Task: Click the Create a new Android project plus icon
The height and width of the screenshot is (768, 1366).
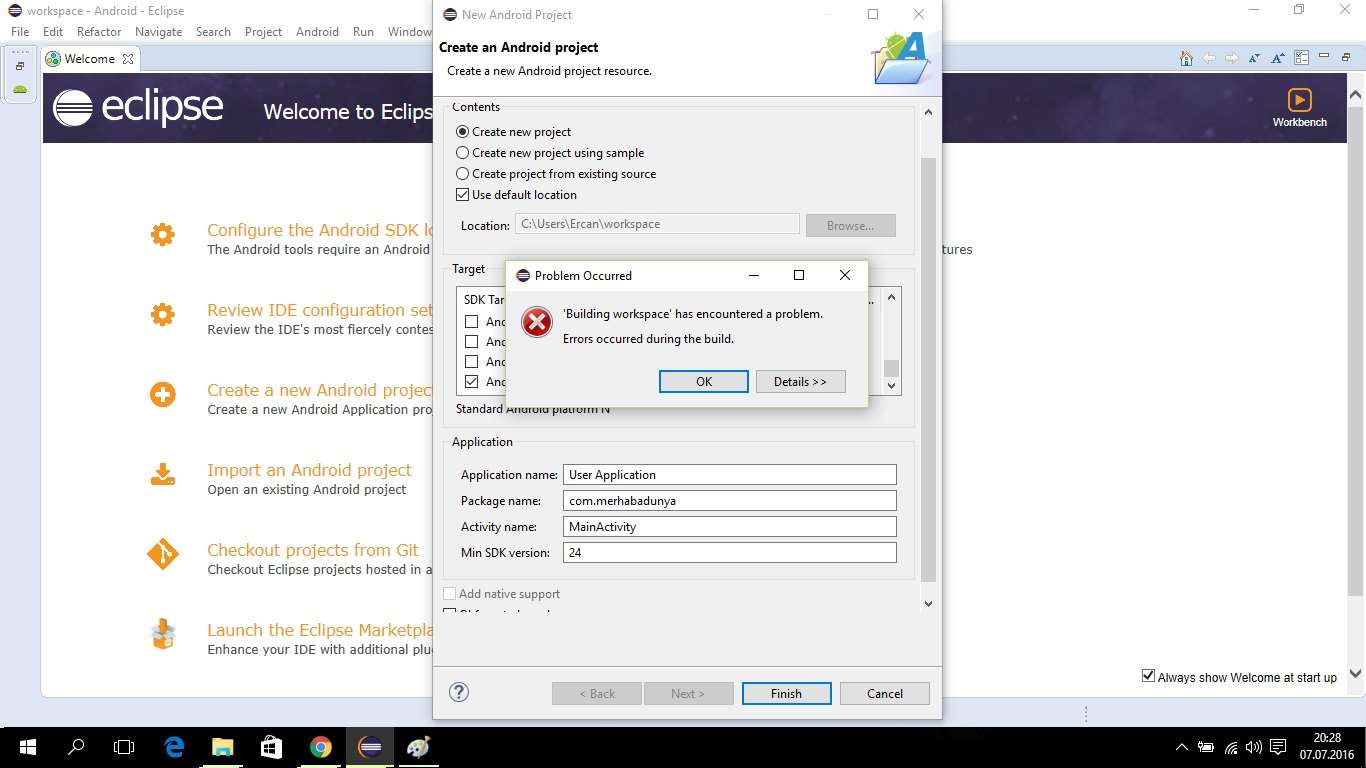Action: point(162,395)
